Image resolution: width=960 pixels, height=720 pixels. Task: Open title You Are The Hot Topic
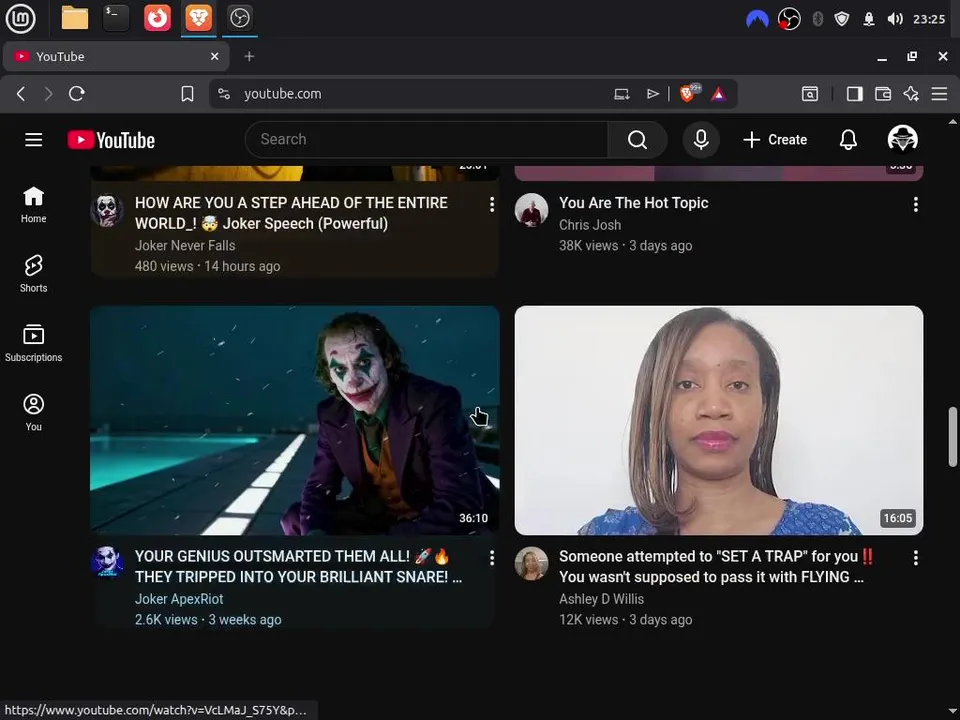pyautogui.click(x=634, y=203)
